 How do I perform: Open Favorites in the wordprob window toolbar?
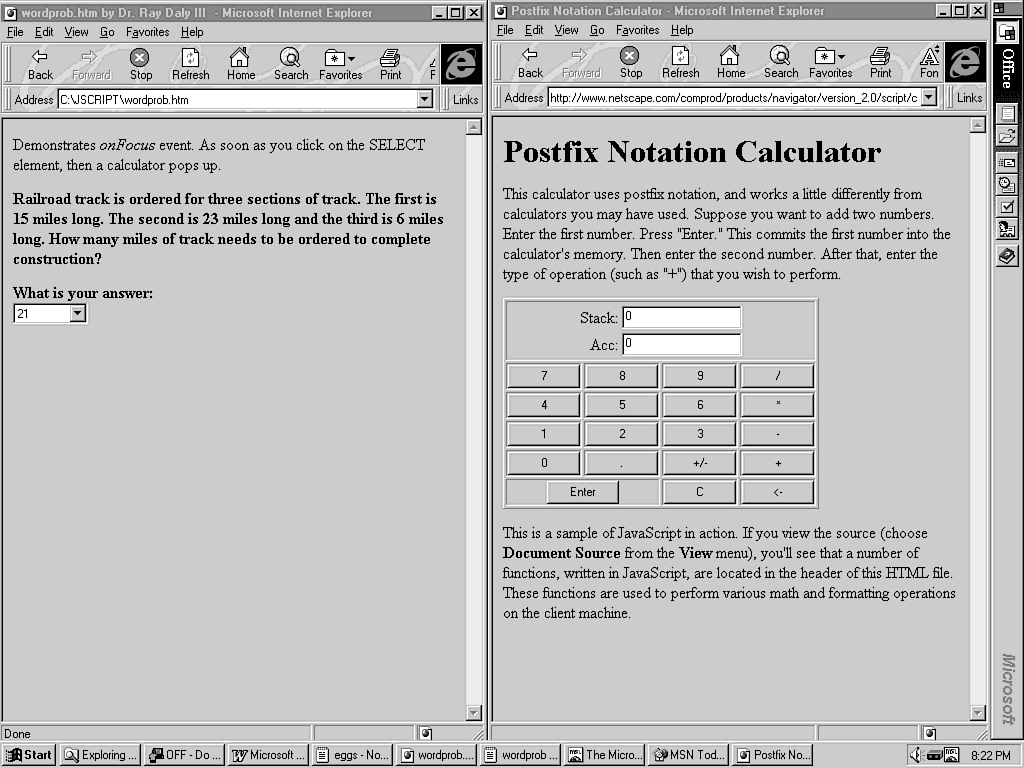click(x=340, y=65)
